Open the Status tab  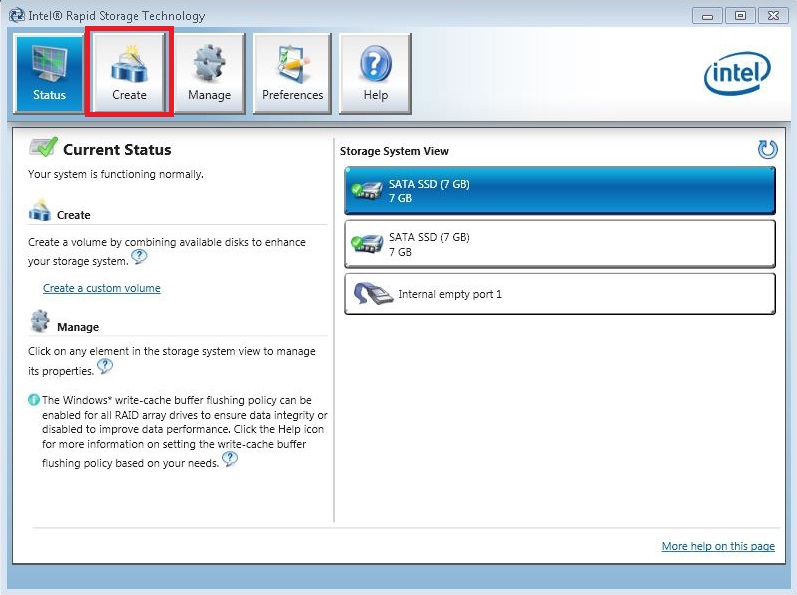pos(49,74)
